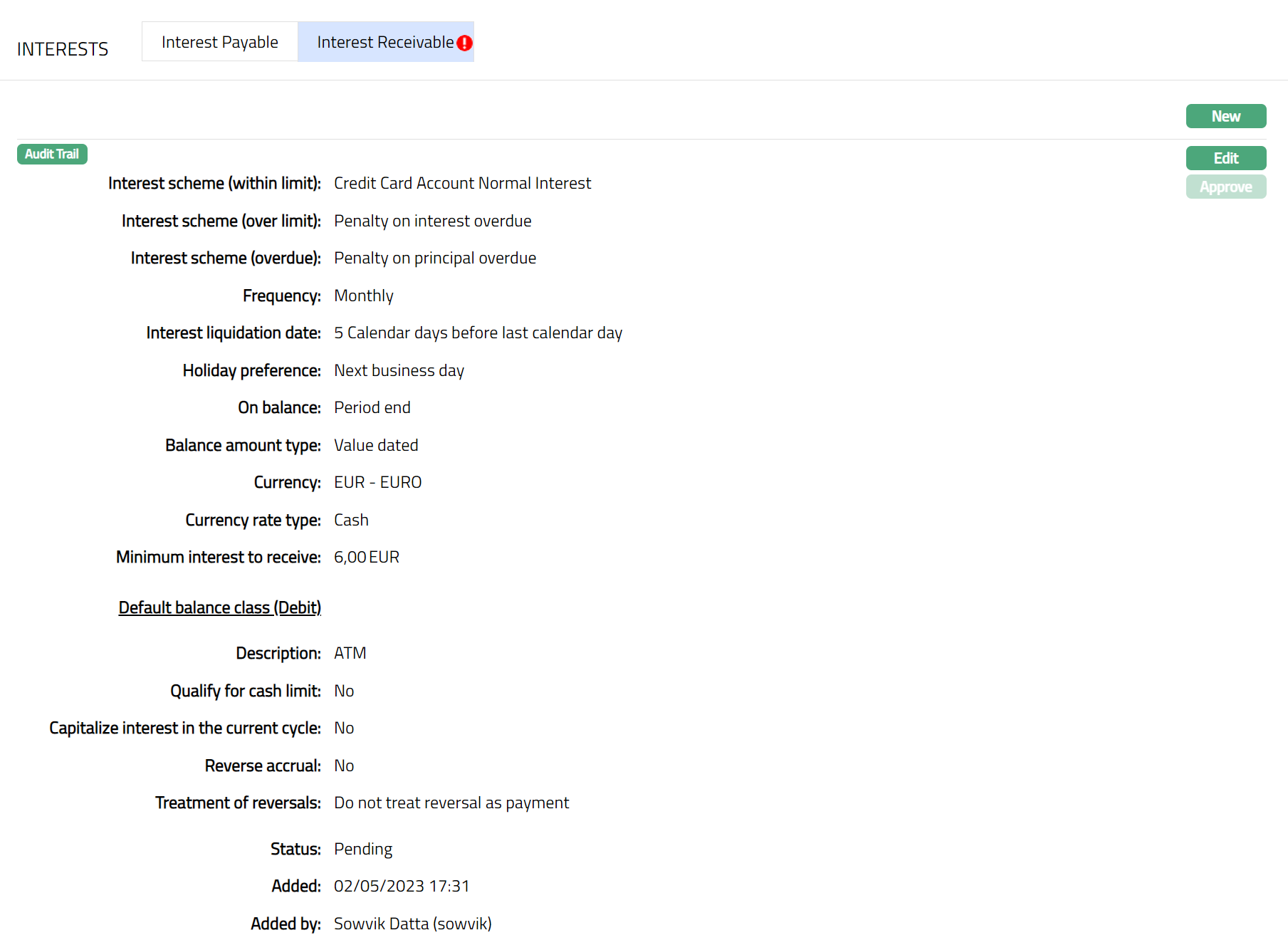Select the Interest Receivable tab
This screenshot has width=1288, height=945.
pos(384,42)
